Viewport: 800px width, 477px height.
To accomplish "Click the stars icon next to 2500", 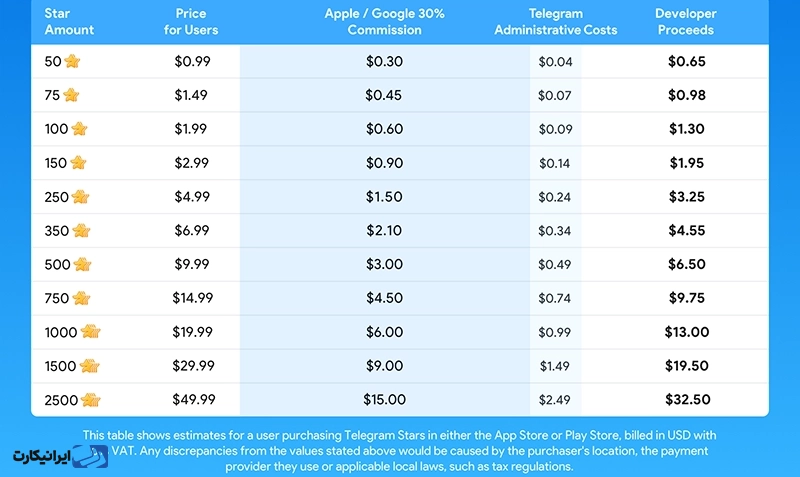I will [90, 400].
